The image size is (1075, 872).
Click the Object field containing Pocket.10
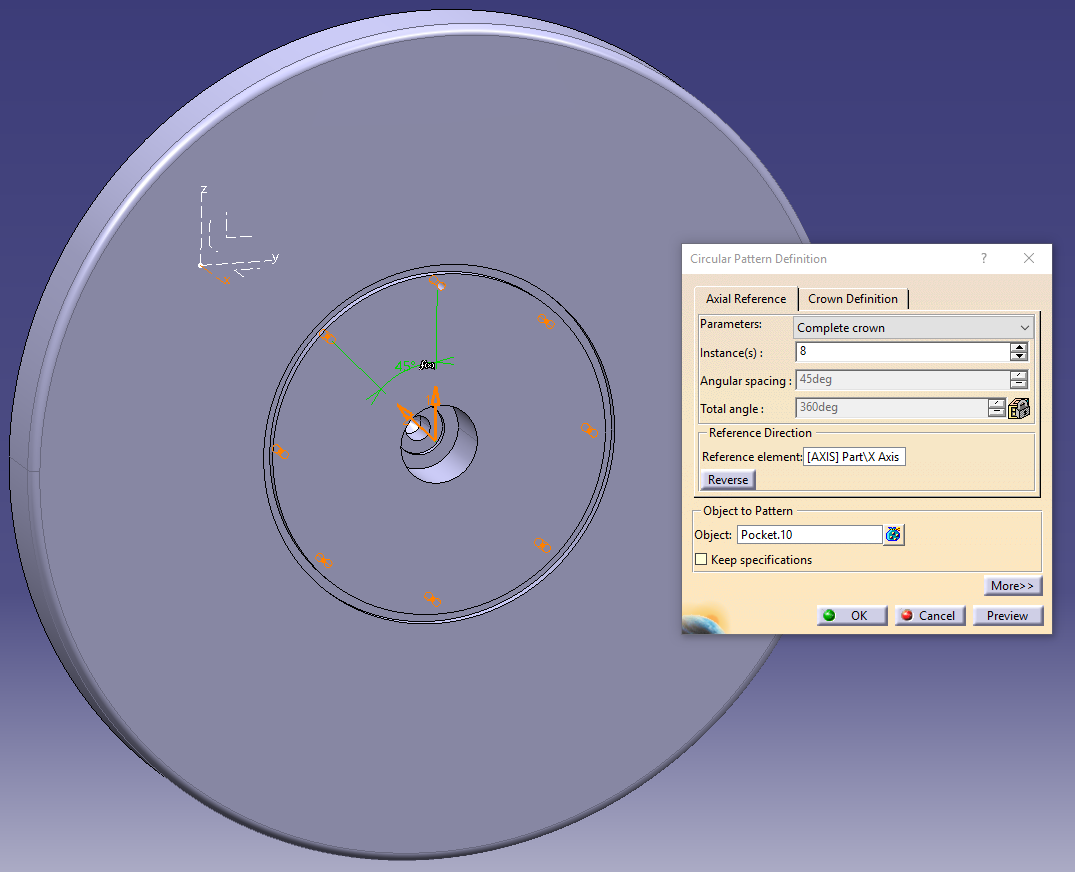(x=808, y=534)
